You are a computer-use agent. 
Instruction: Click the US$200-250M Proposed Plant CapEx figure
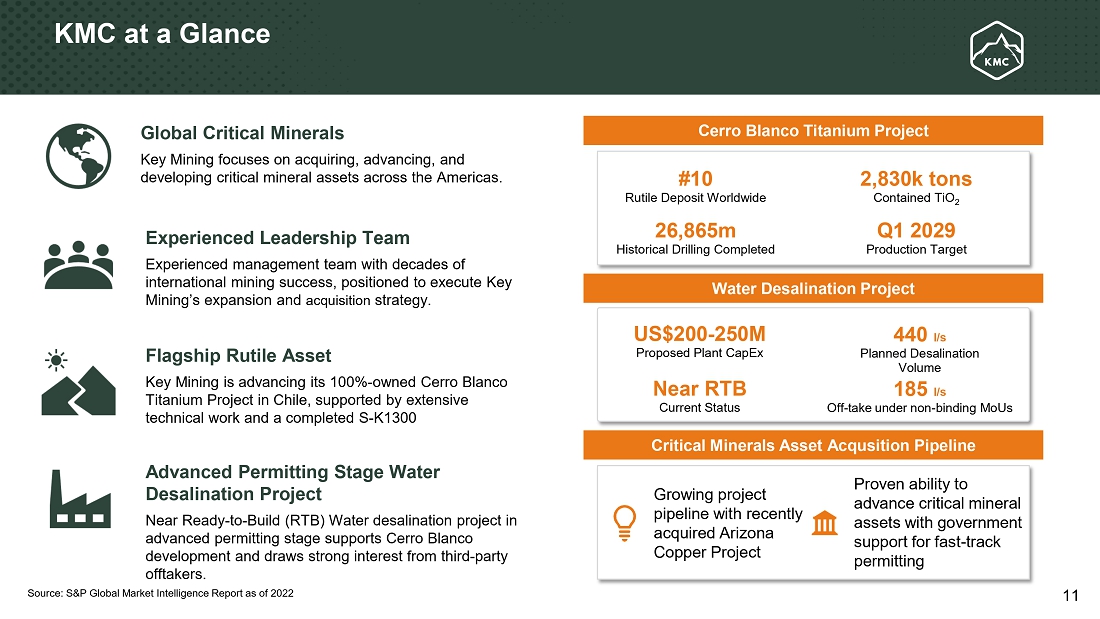click(x=699, y=334)
